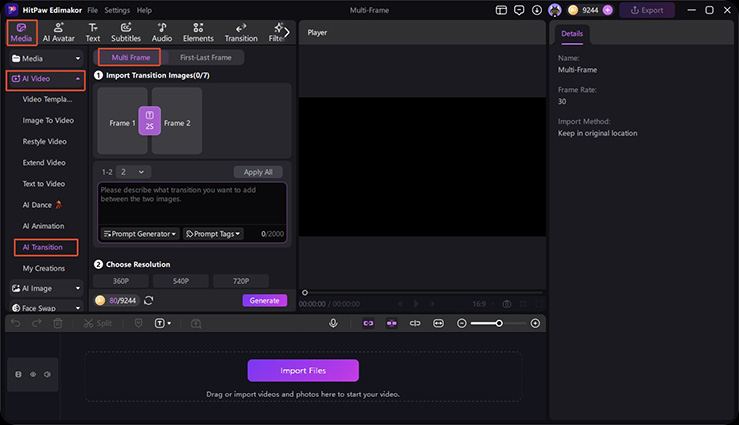The image size is (739, 425).
Task: Open the Subtitles tab
Action: pyautogui.click(x=126, y=33)
